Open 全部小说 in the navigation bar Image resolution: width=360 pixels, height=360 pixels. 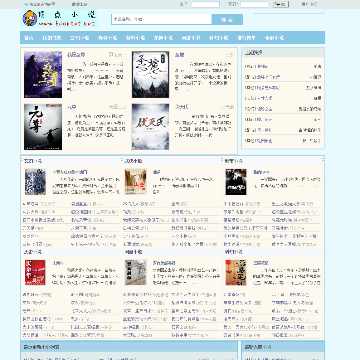[274, 38]
